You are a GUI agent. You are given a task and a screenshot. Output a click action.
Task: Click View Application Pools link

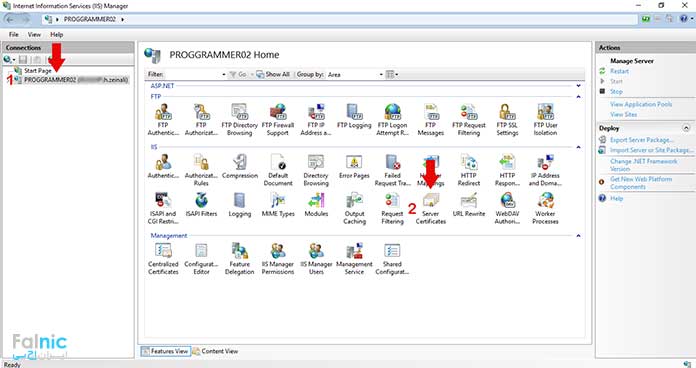pyautogui.click(x=641, y=104)
